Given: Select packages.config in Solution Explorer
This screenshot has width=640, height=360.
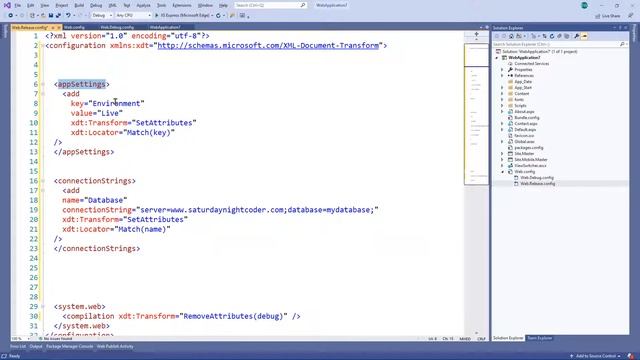Looking at the screenshot, I should tap(529, 148).
